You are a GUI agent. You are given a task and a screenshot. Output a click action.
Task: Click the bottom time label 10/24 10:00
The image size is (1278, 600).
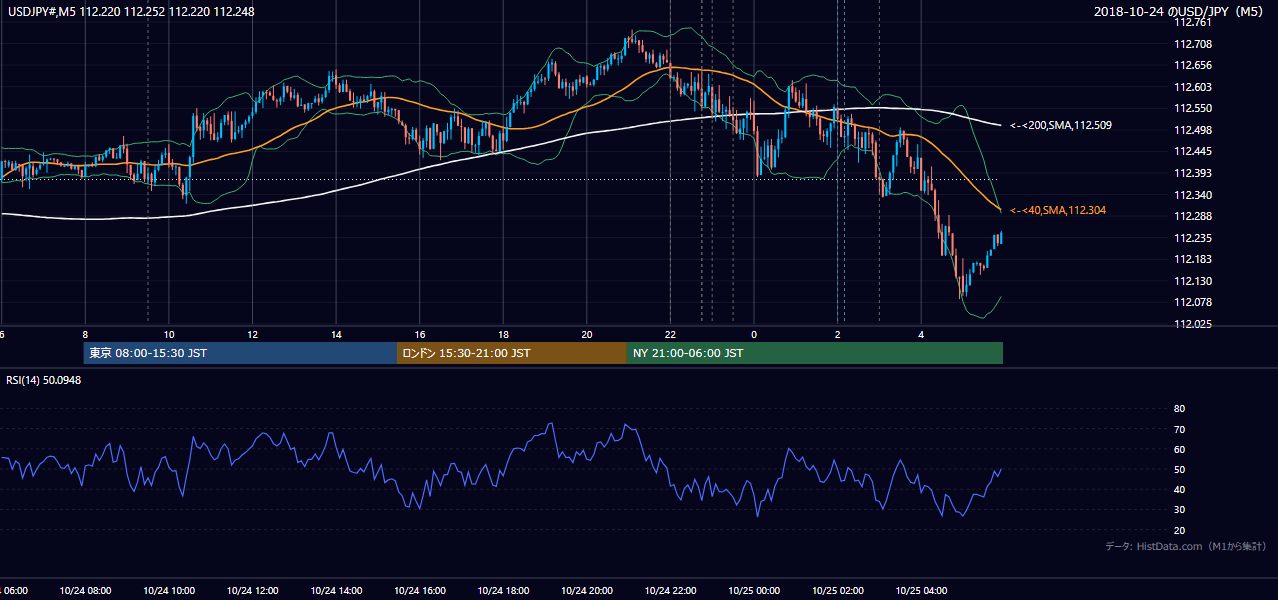pyautogui.click(x=168, y=591)
